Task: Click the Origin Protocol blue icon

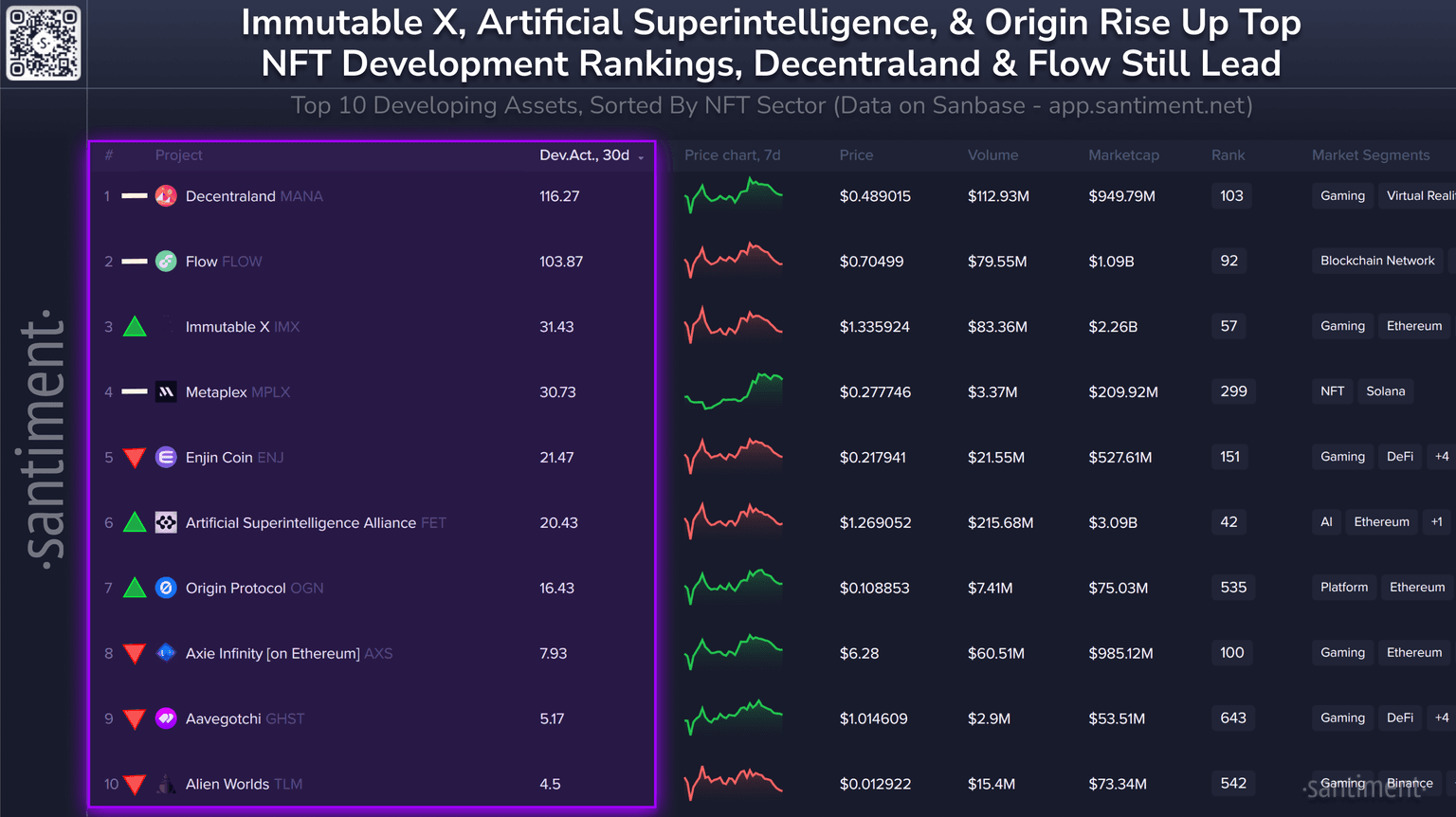Action: [x=166, y=589]
